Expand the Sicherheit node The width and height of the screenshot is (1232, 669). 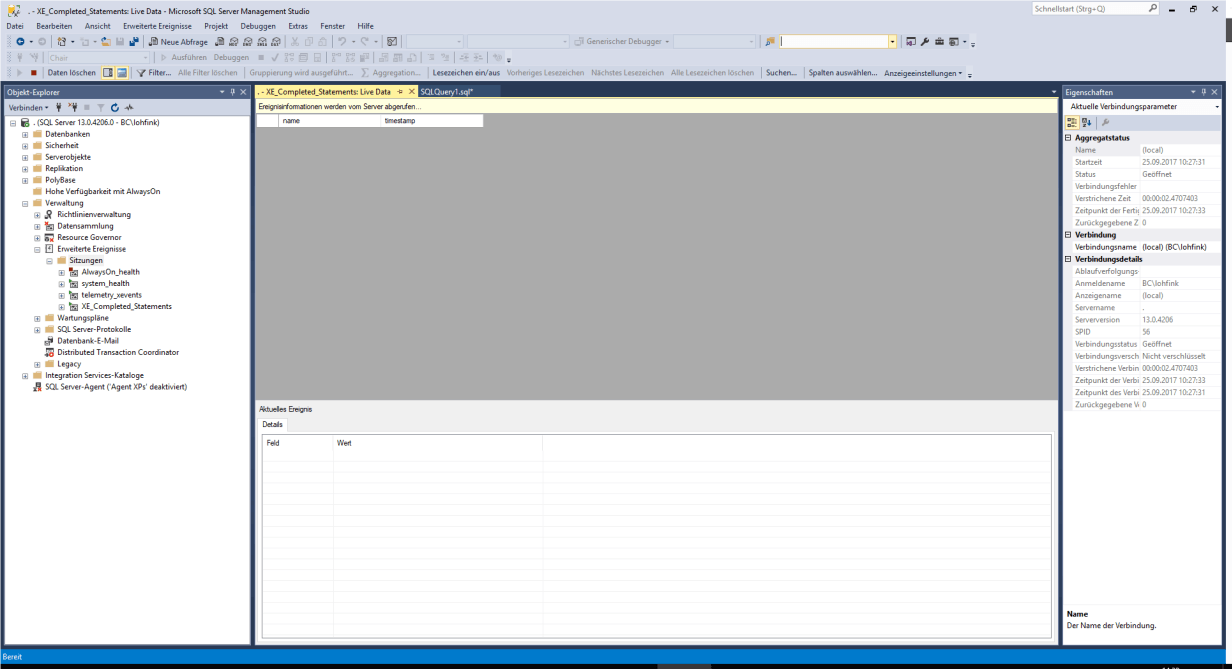[25, 145]
